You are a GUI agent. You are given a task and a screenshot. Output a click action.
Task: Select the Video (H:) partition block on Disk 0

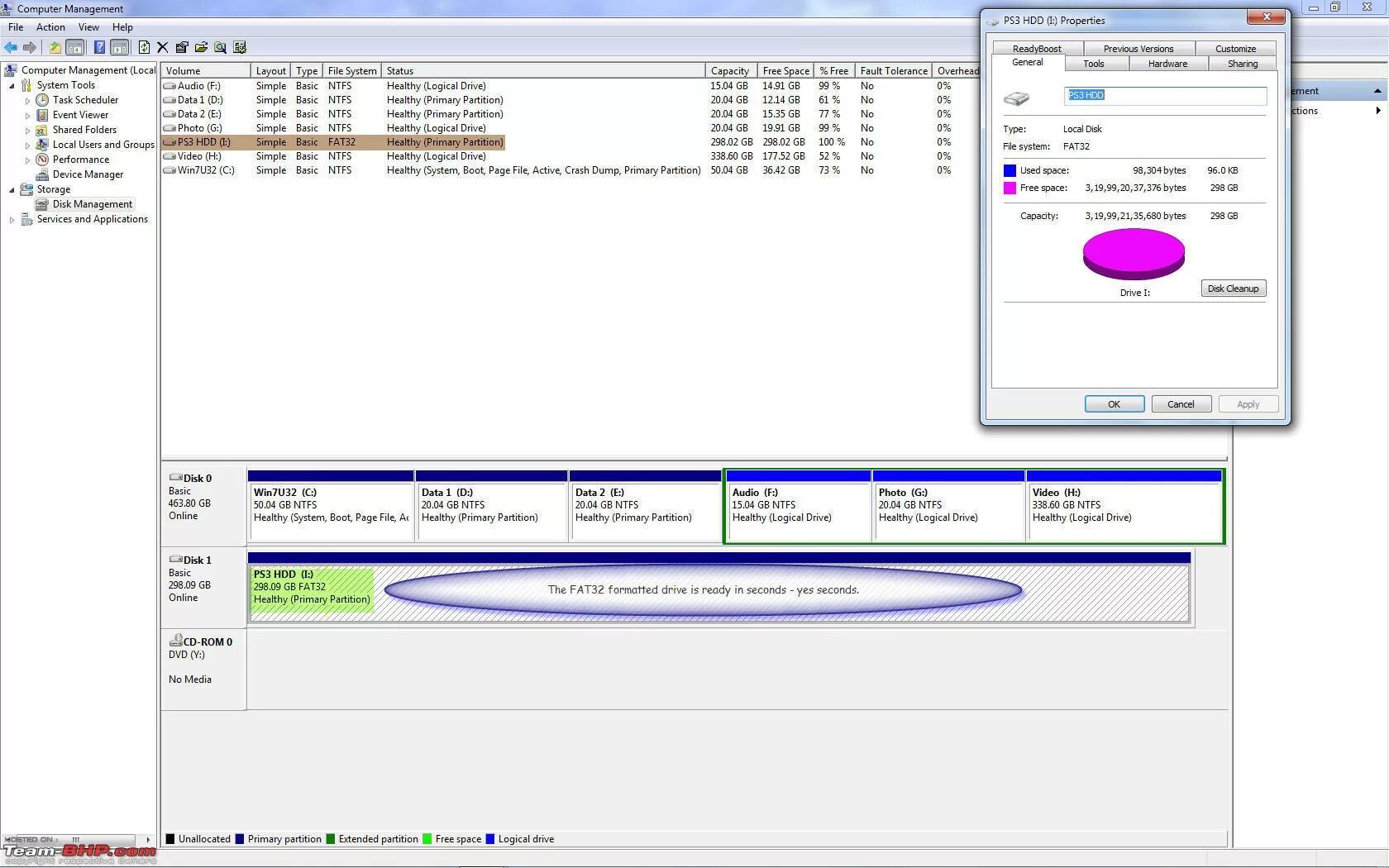coord(1124,506)
